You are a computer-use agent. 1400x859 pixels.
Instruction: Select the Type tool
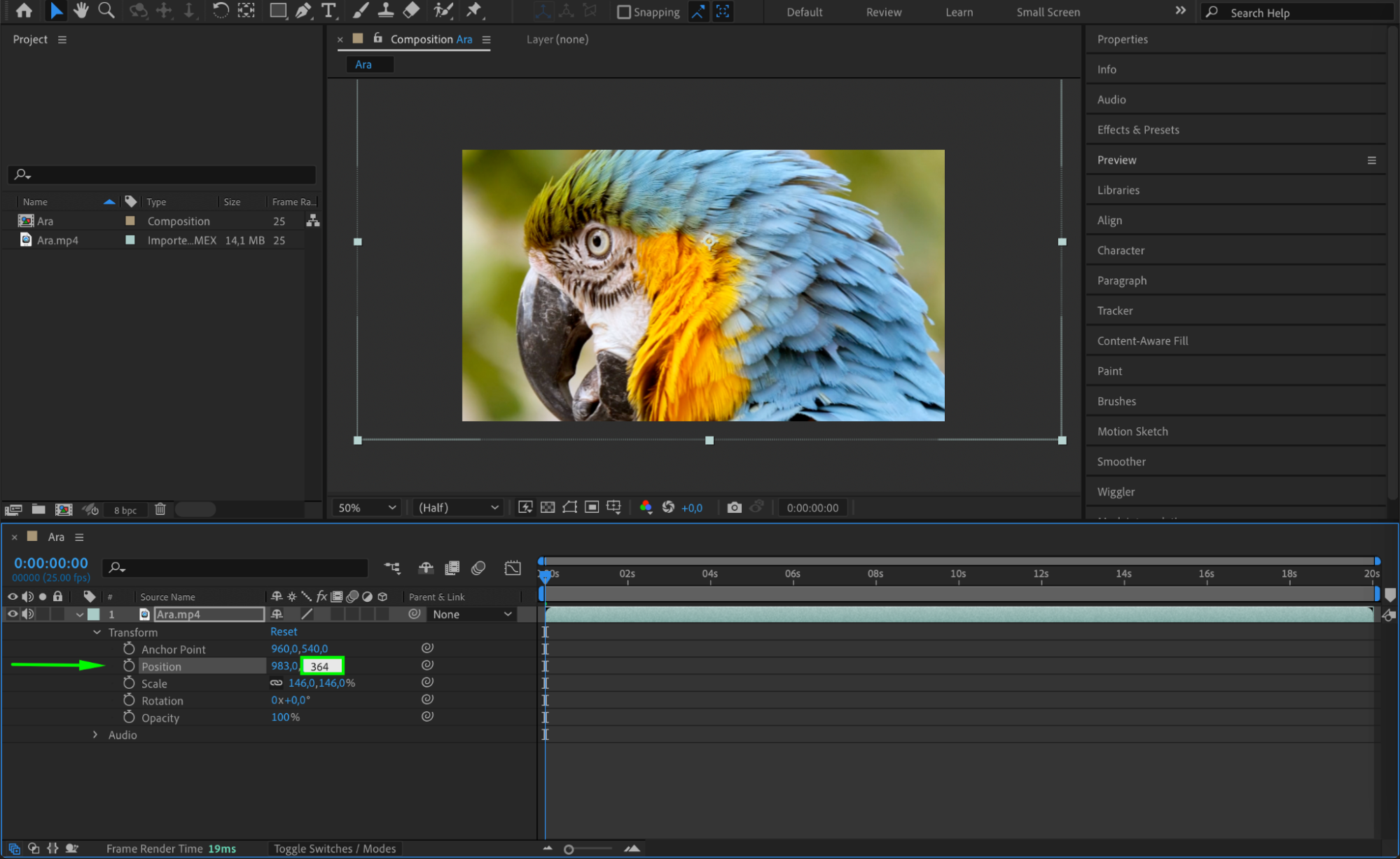click(x=328, y=11)
